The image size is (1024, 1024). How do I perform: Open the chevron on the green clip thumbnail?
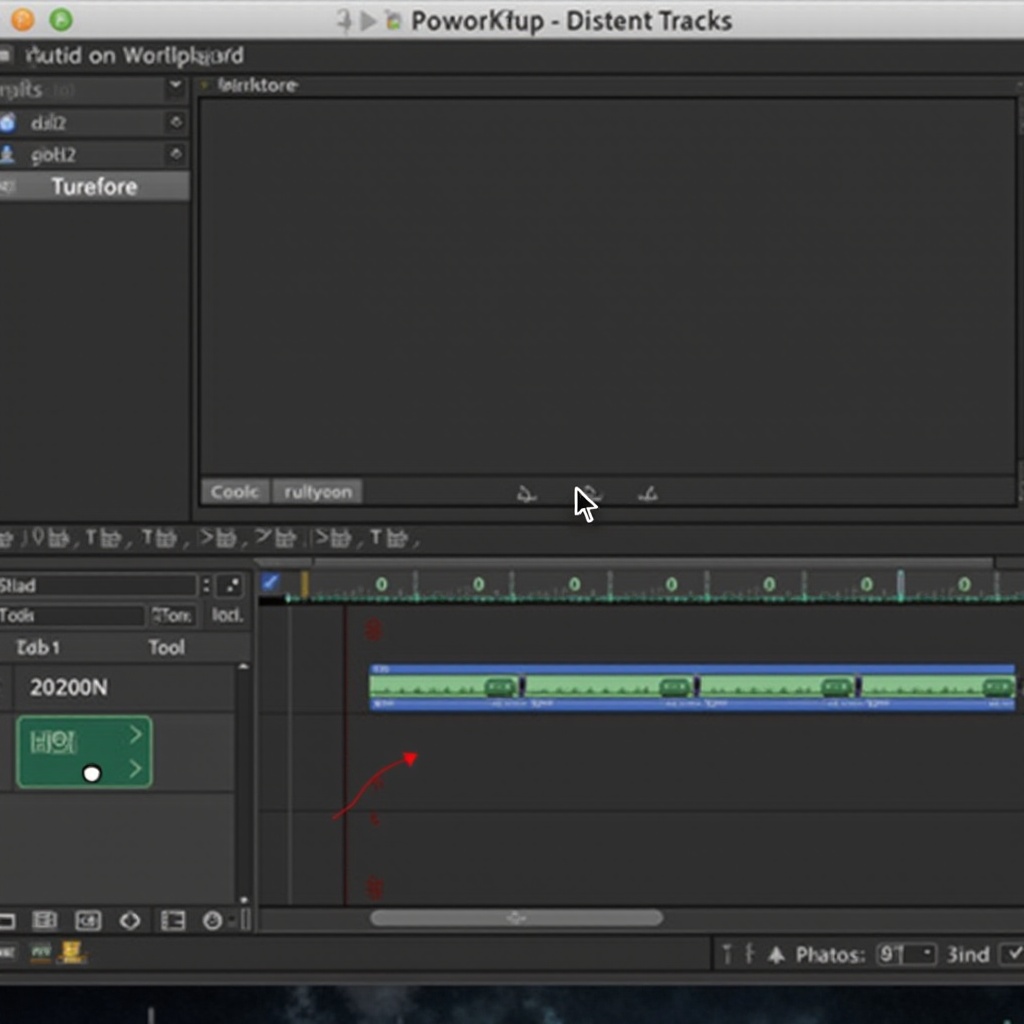point(136,735)
